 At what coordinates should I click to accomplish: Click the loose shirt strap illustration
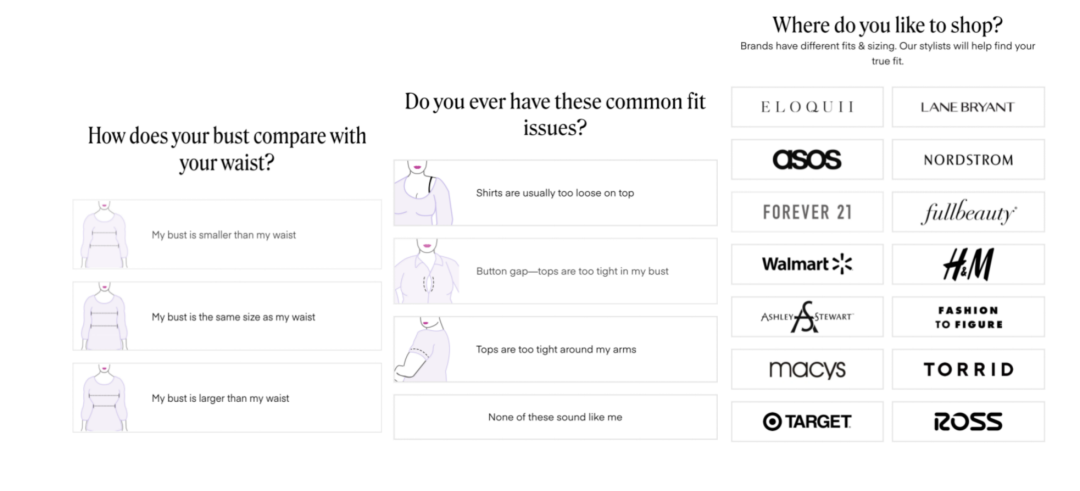[424, 193]
